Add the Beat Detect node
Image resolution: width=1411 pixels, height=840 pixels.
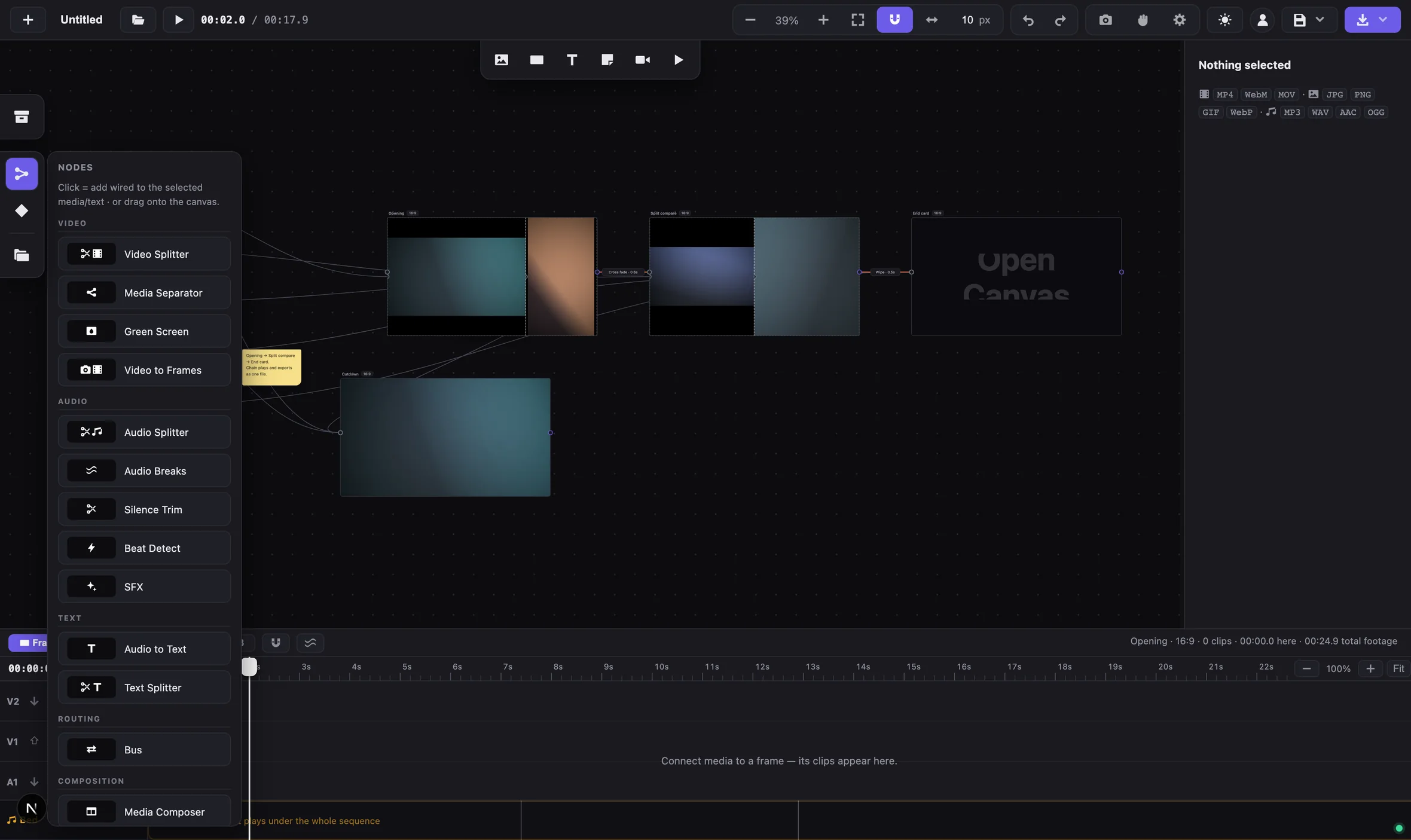coord(144,548)
